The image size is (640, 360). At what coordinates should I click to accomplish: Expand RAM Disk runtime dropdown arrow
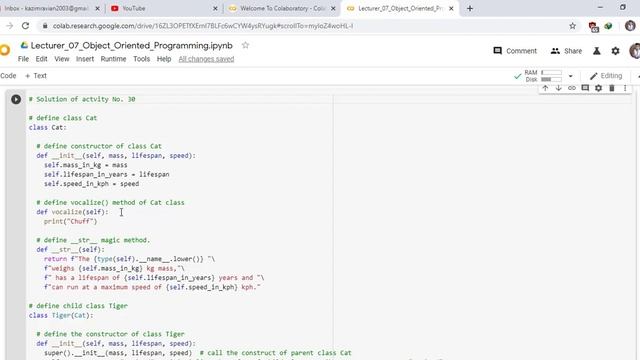coord(571,76)
